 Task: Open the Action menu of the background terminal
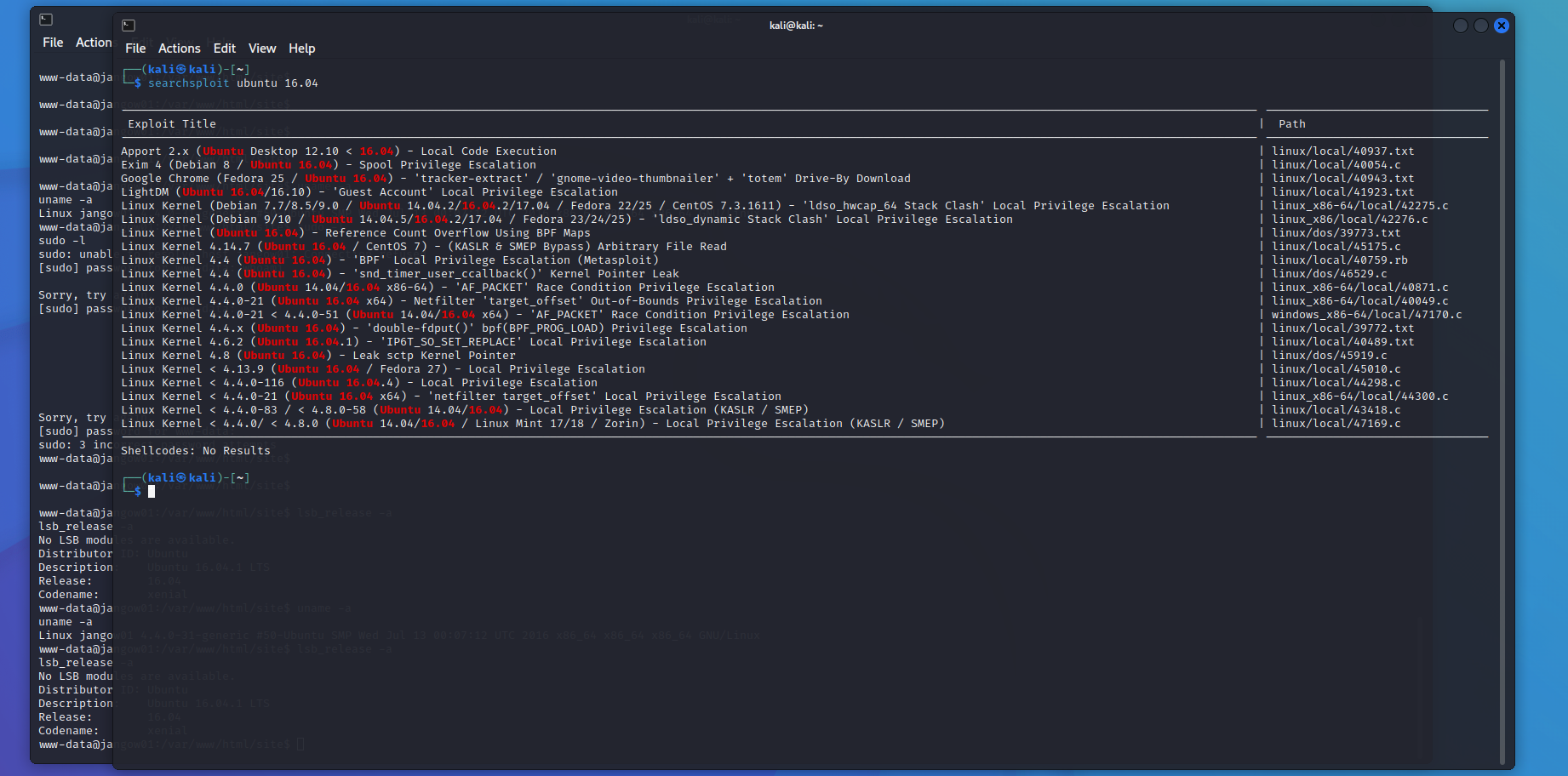pos(94,43)
